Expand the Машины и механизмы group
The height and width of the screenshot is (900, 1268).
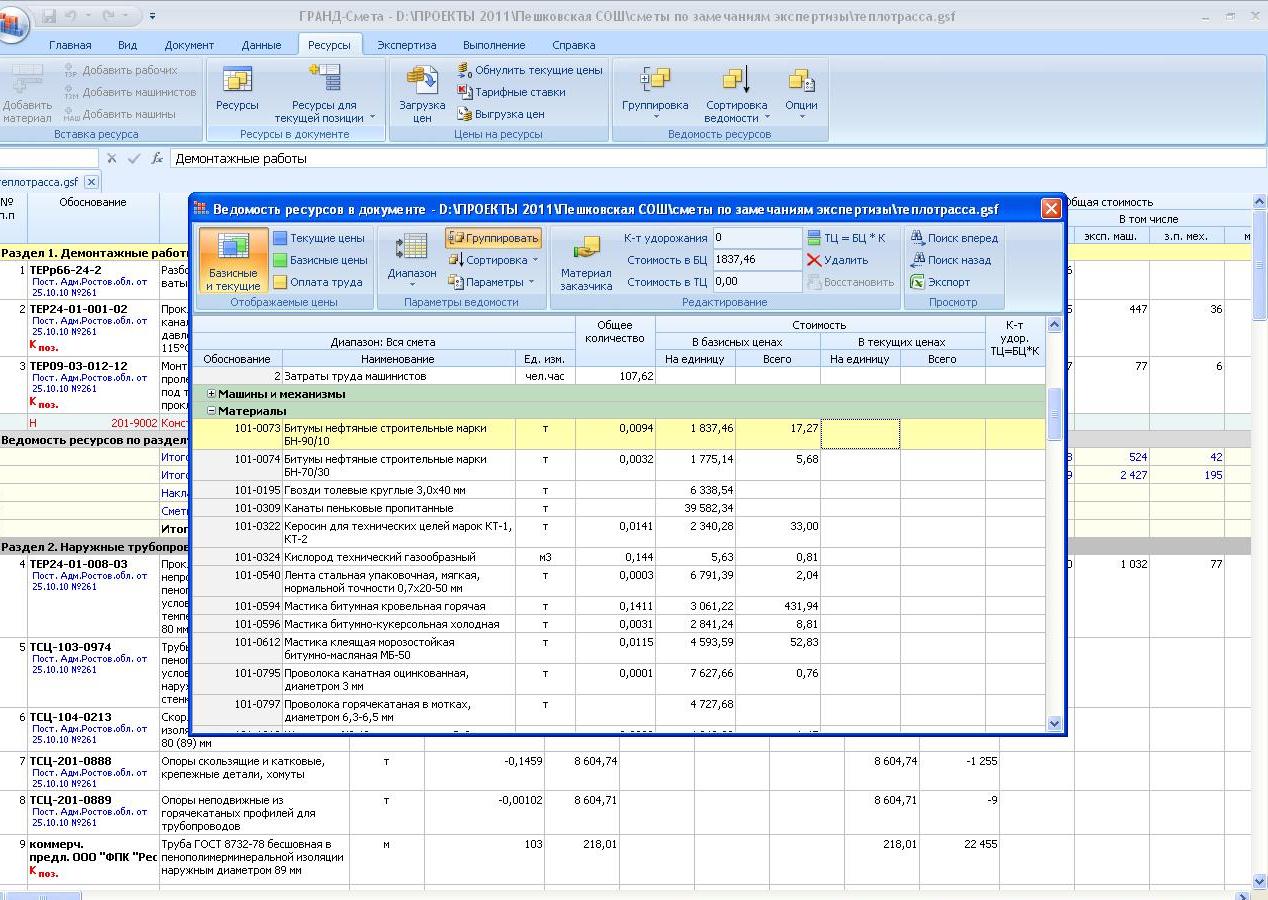tap(212, 394)
